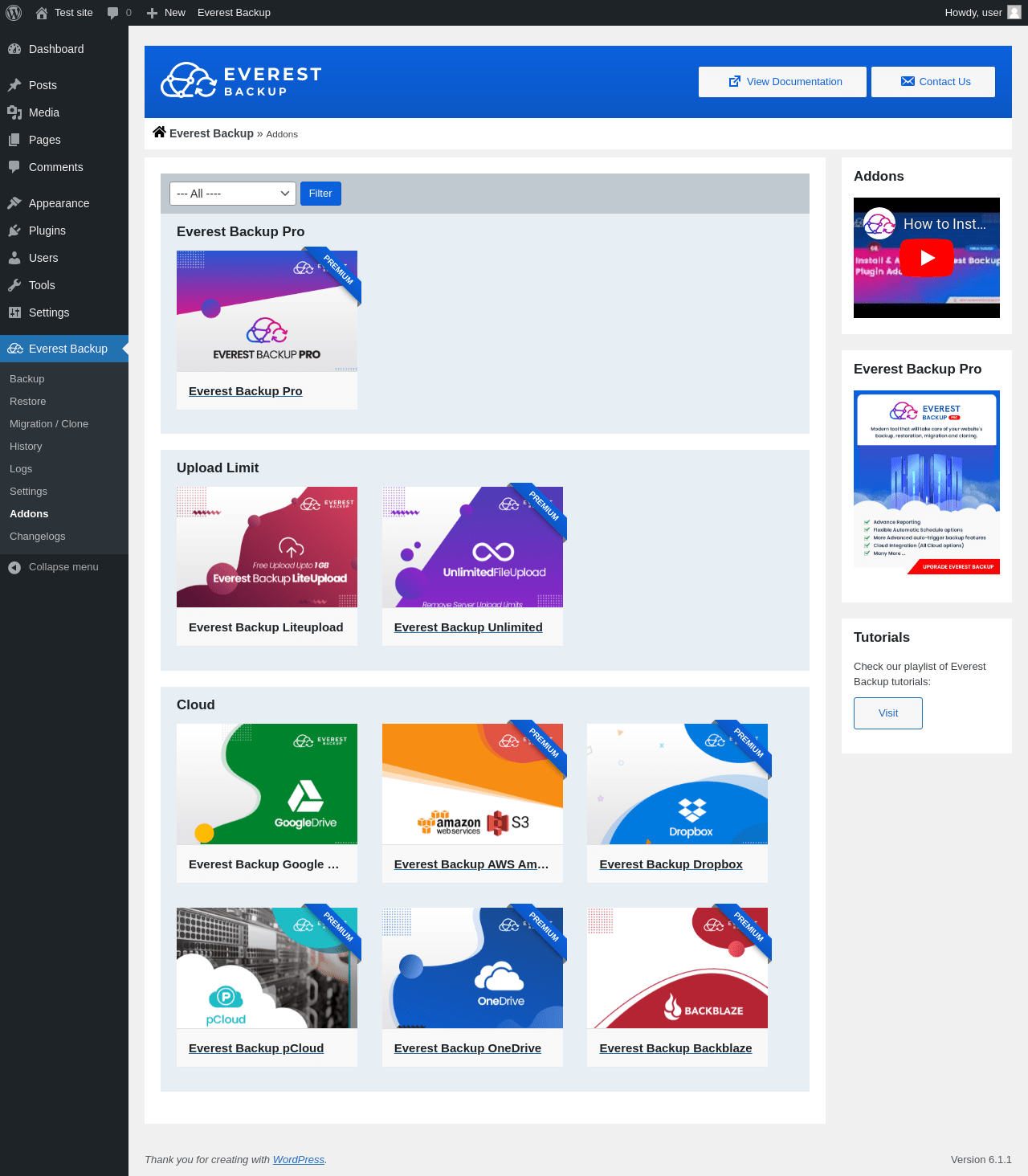Click the Amazon S3 addon thumbnail
Image resolution: width=1028 pixels, height=1176 pixels.
click(472, 784)
